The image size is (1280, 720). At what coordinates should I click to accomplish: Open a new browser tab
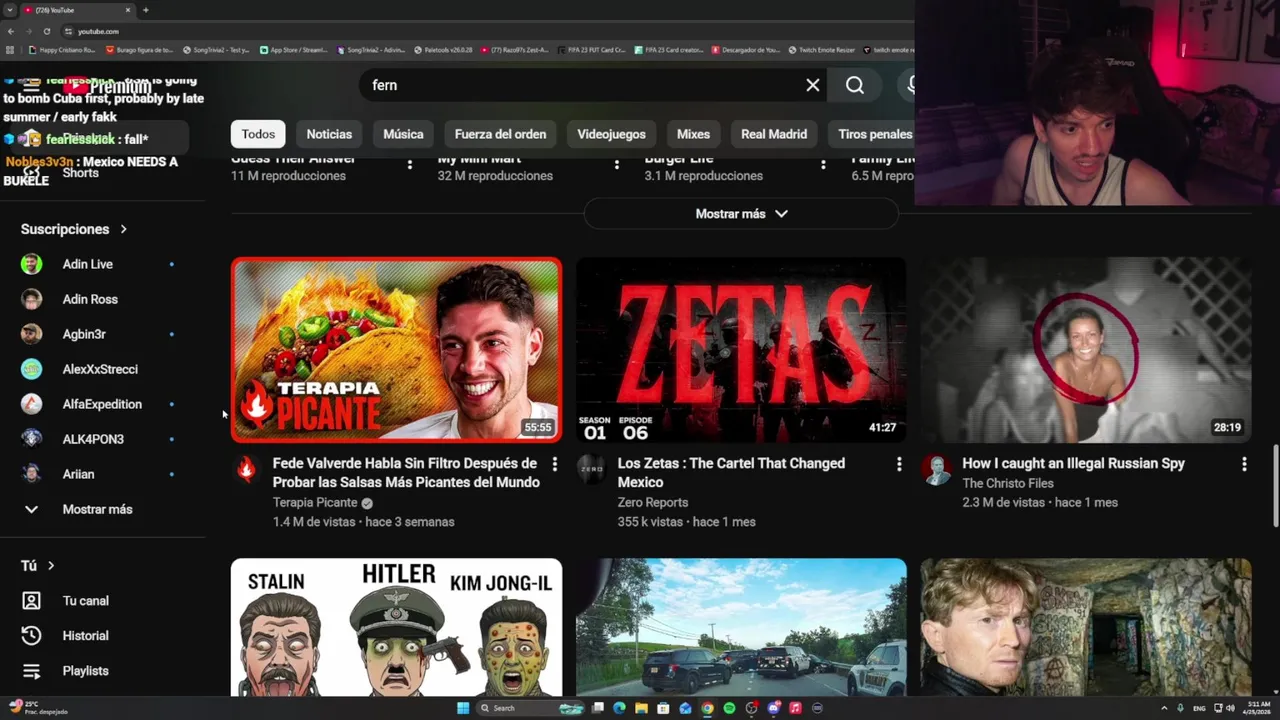click(146, 10)
